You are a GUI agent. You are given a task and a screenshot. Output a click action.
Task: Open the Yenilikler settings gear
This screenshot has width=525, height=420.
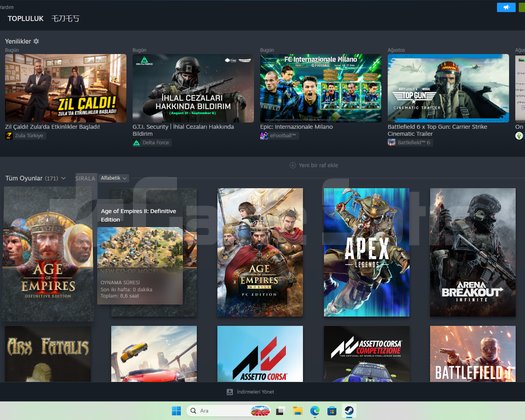(x=36, y=41)
